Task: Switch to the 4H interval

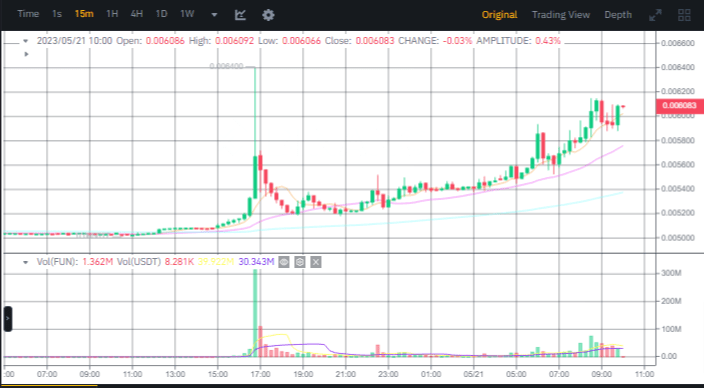Action: click(136, 14)
